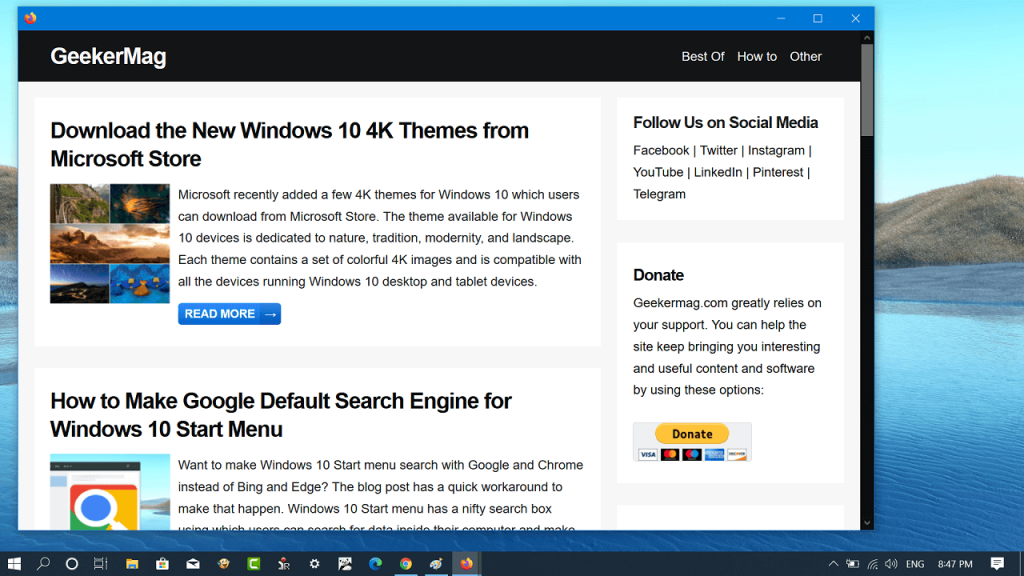Click the Show desktop sliver on the taskbar

pos(1020,564)
